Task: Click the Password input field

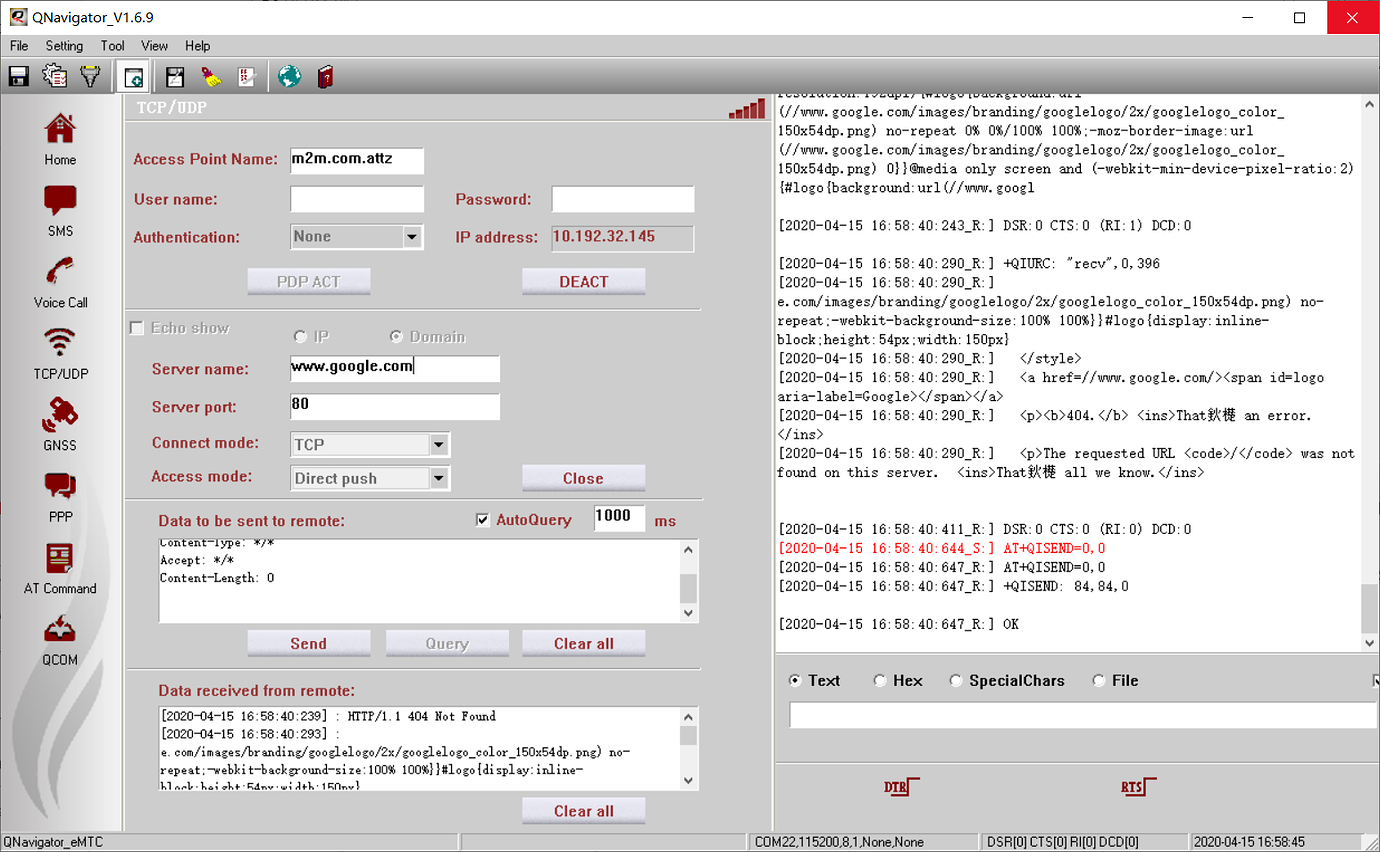Action: [622, 199]
